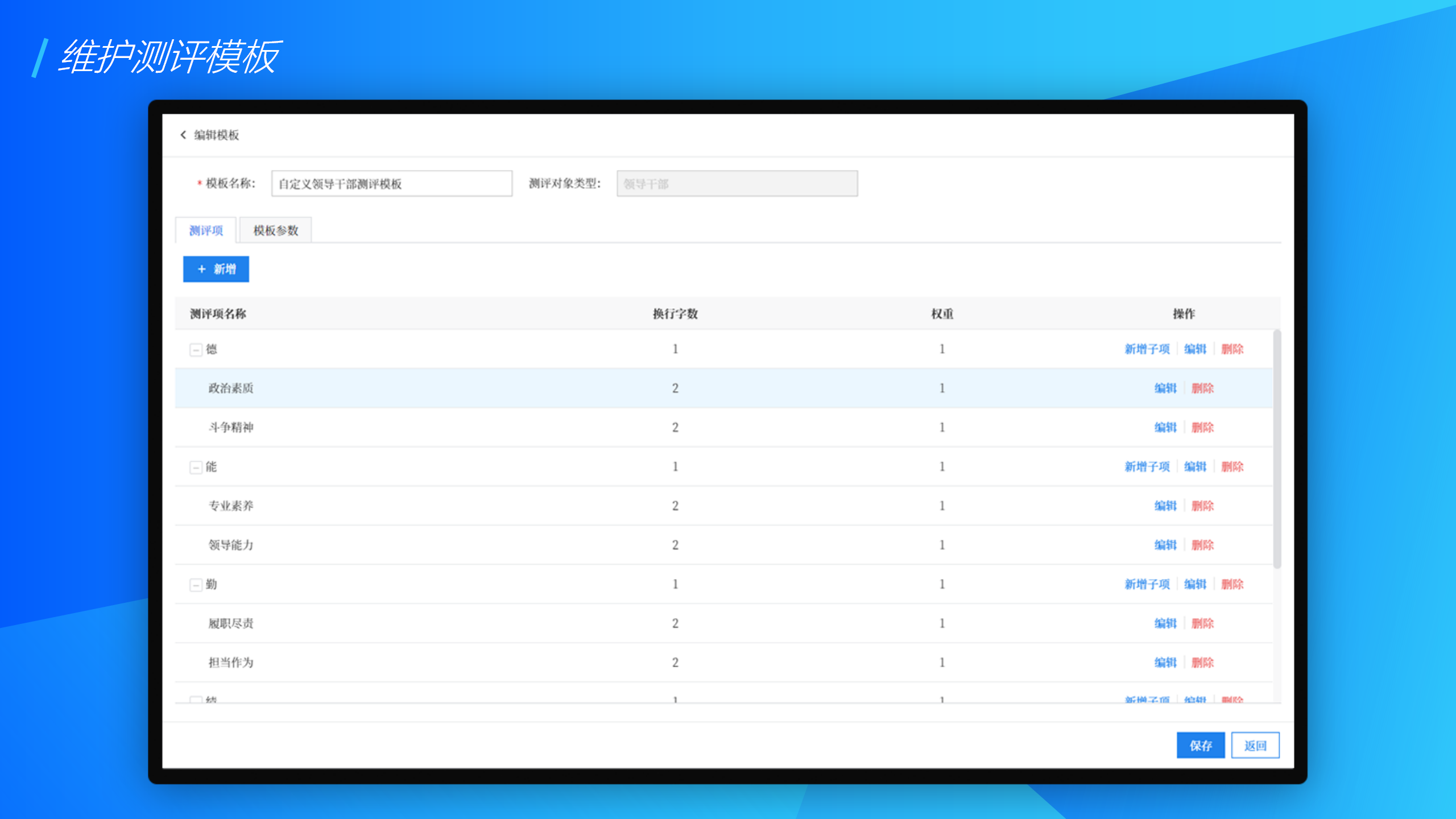Click the disabled 测评对象类型 field
This screenshot has height=819, width=1456.
point(737,184)
